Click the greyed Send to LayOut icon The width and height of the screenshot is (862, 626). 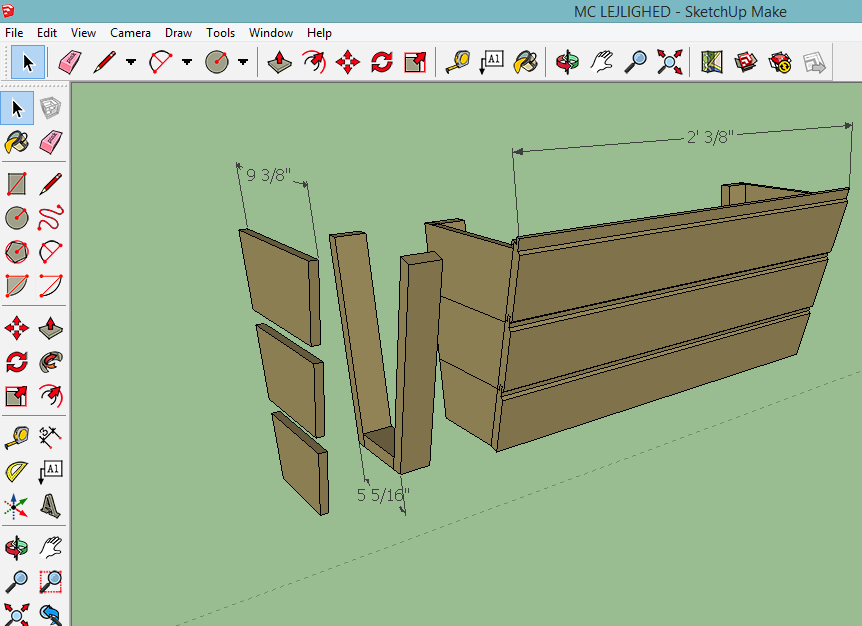pos(814,62)
